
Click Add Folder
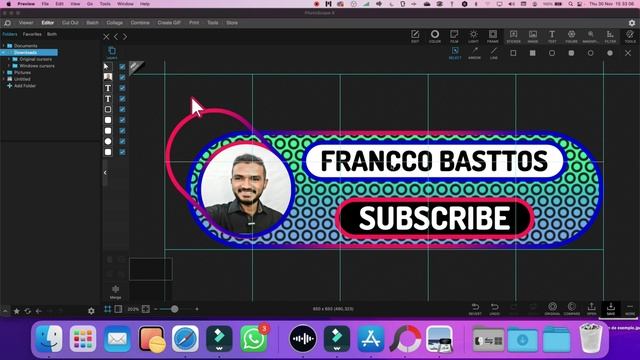[22, 86]
